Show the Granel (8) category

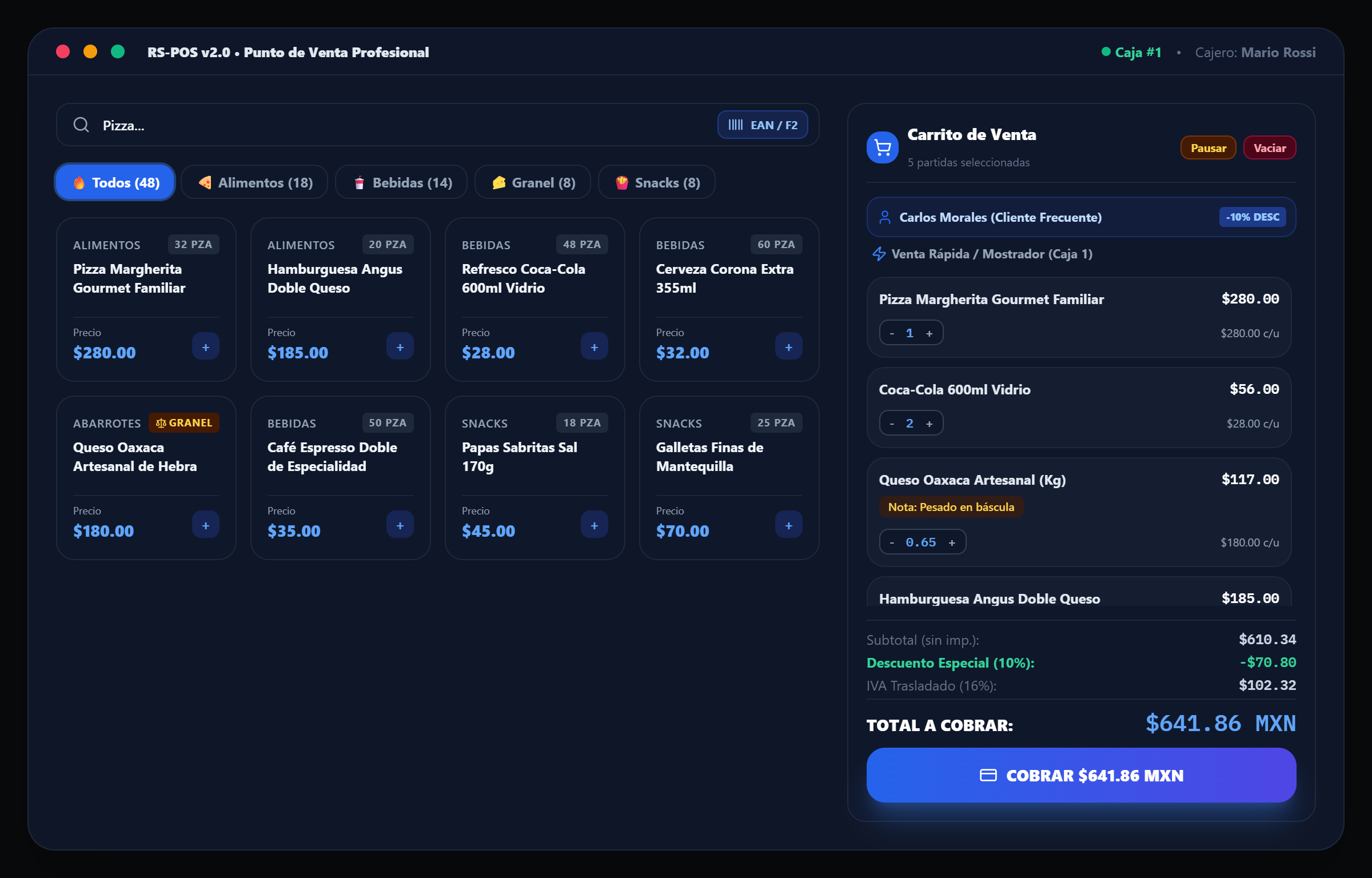pyautogui.click(x=533, y=182)
